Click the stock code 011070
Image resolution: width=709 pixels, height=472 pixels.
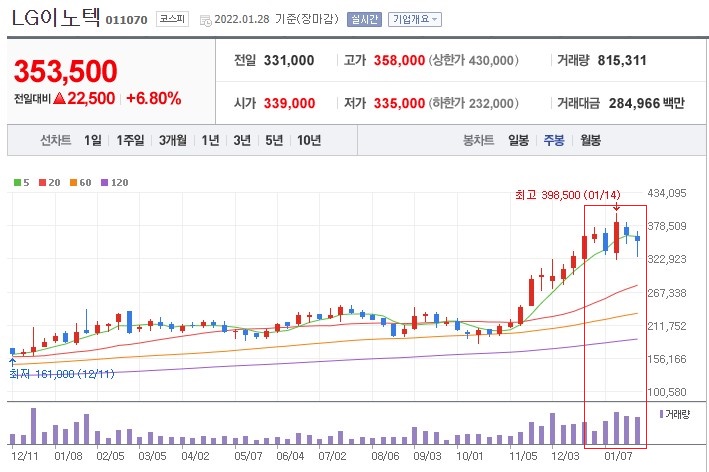tap(127, 20)
